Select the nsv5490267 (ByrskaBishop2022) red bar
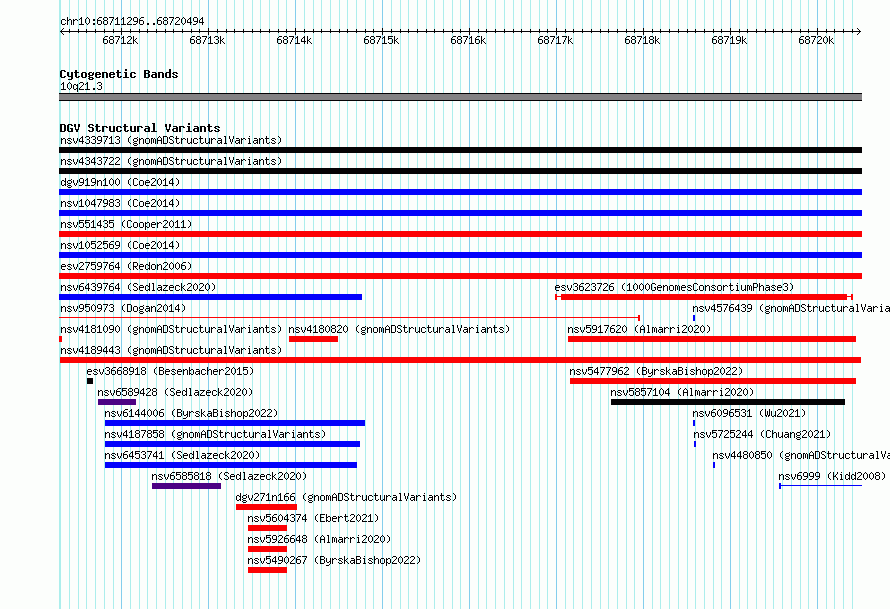Viewport: 890px width, 609px height. click(x=267, y=570)
